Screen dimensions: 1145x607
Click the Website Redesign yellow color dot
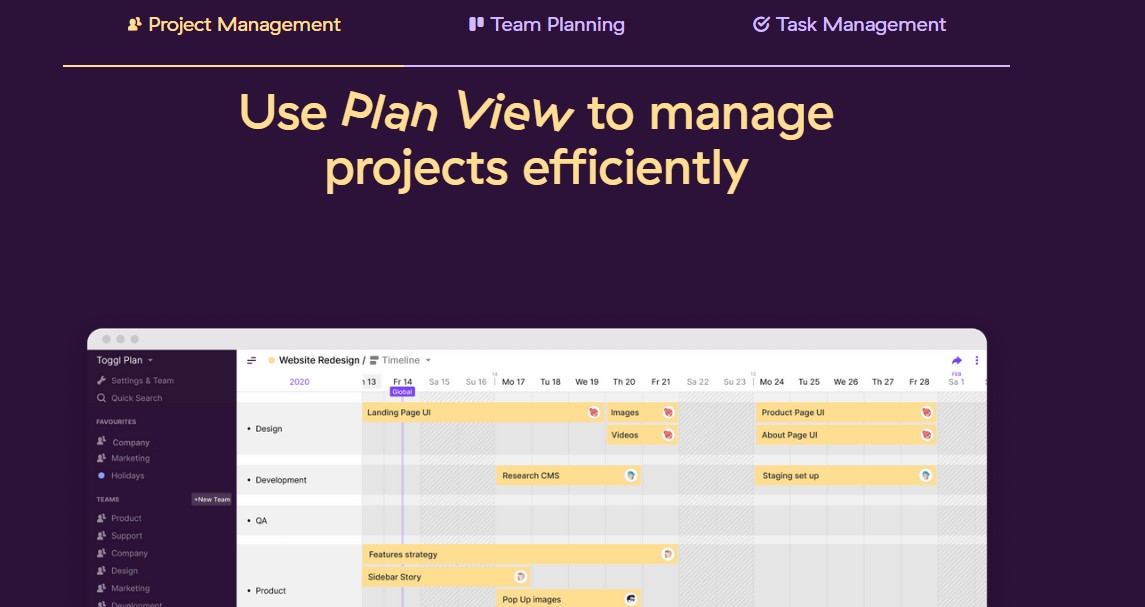(x=272, y=360)
